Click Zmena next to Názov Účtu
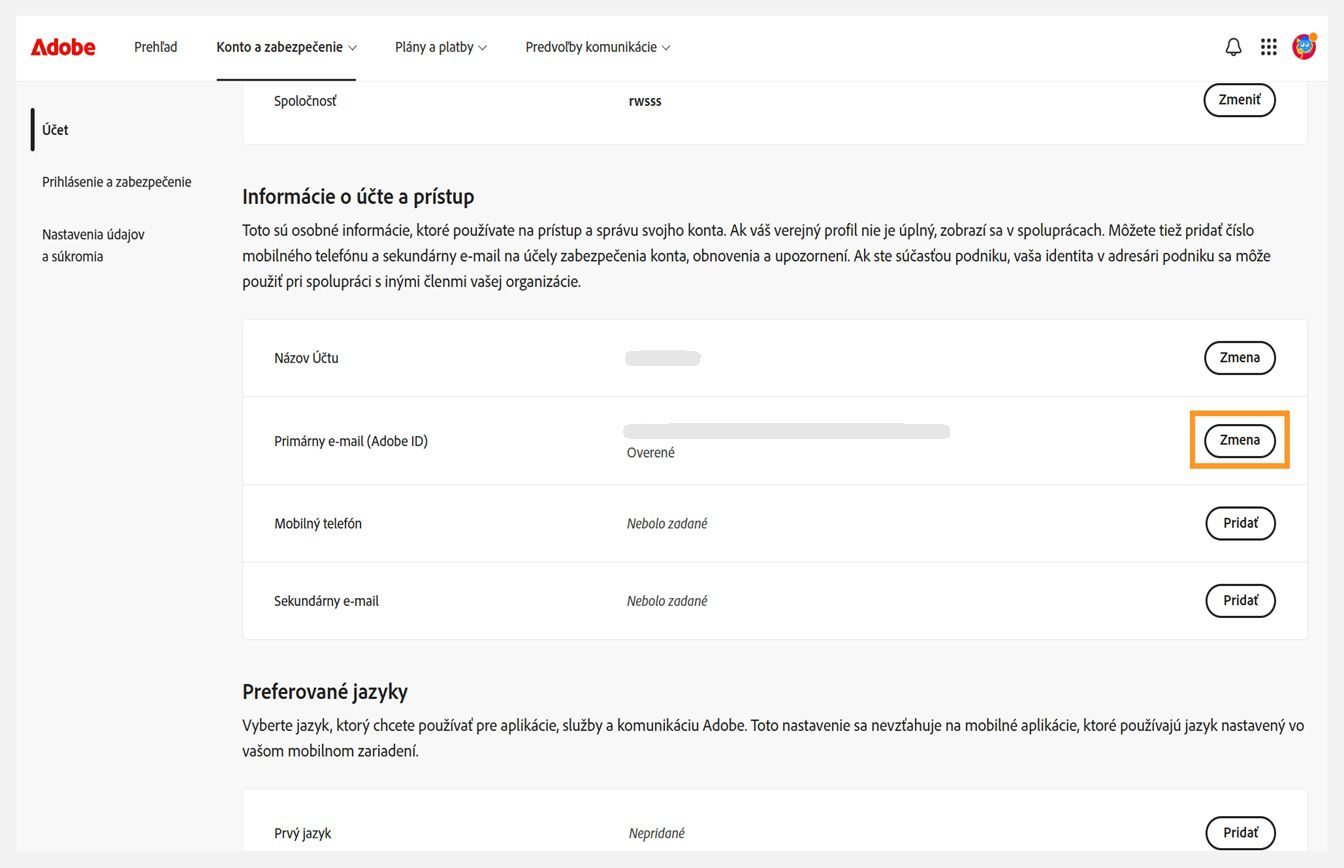Screen dimensions: 1344x868 (x=1239, y=357)
